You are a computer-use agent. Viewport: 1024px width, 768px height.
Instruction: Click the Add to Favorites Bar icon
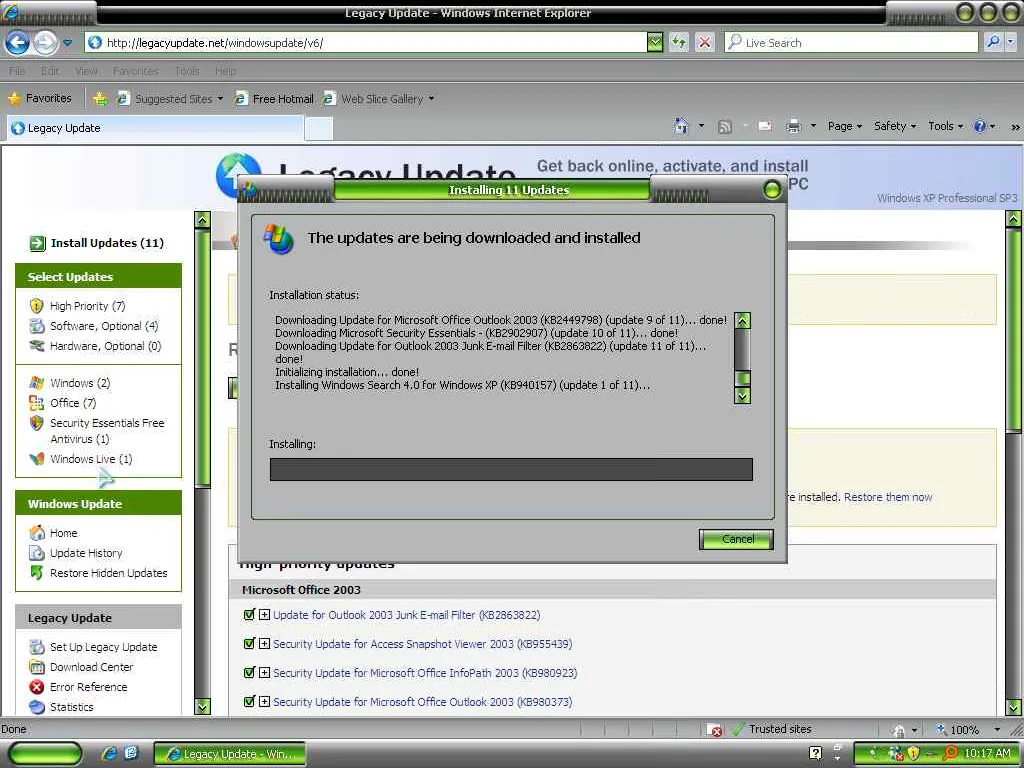(x=100, y=99)
